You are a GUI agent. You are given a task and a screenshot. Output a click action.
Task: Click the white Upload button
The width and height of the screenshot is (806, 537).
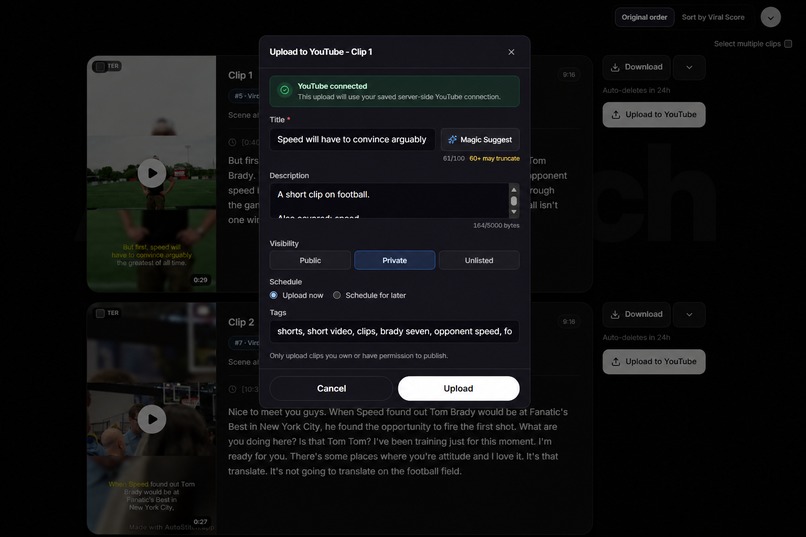click(x=459, y=388)
